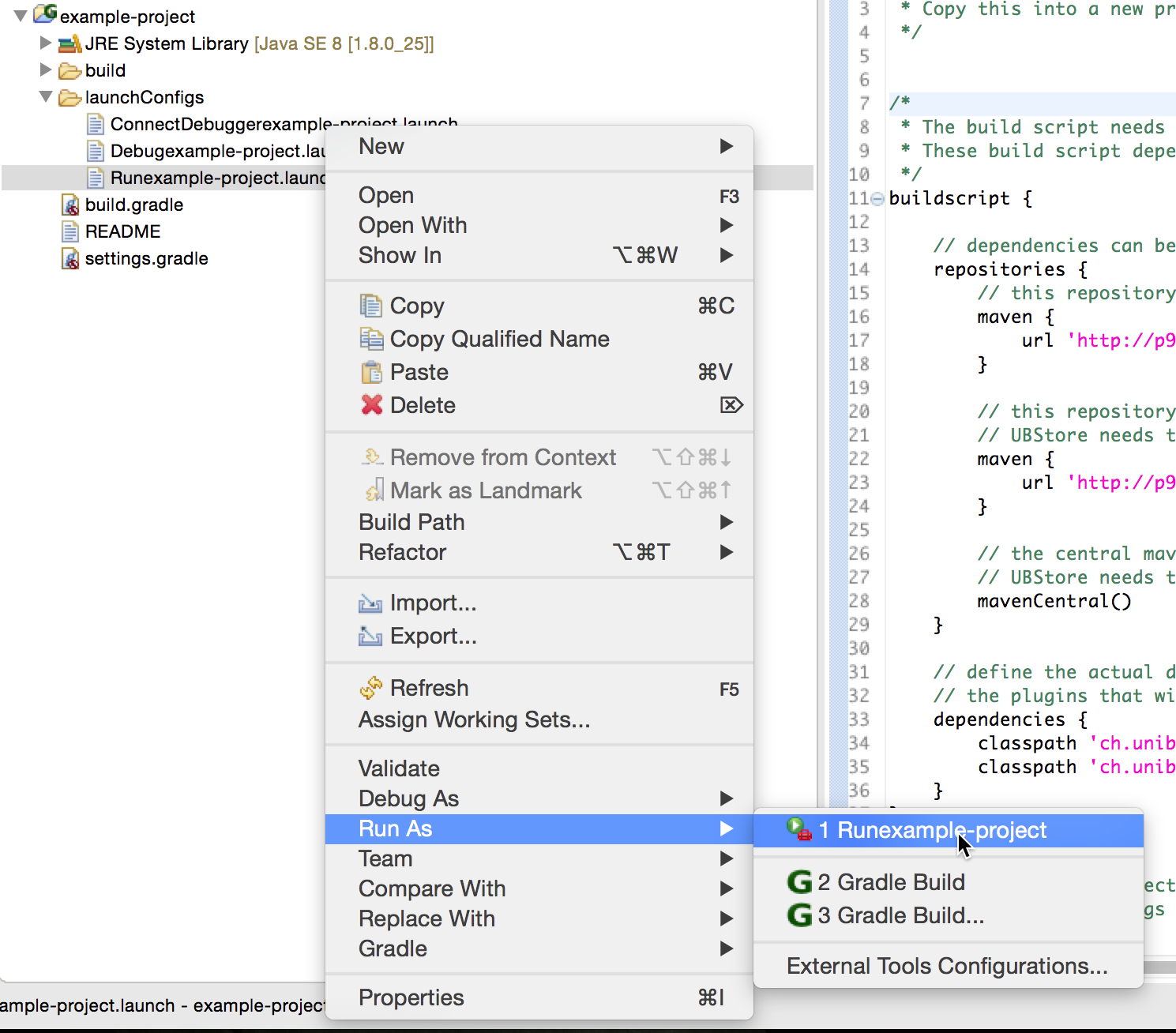Open the Build Path submenu
The image size is (1176, 1033).
[x=539, y=522]
